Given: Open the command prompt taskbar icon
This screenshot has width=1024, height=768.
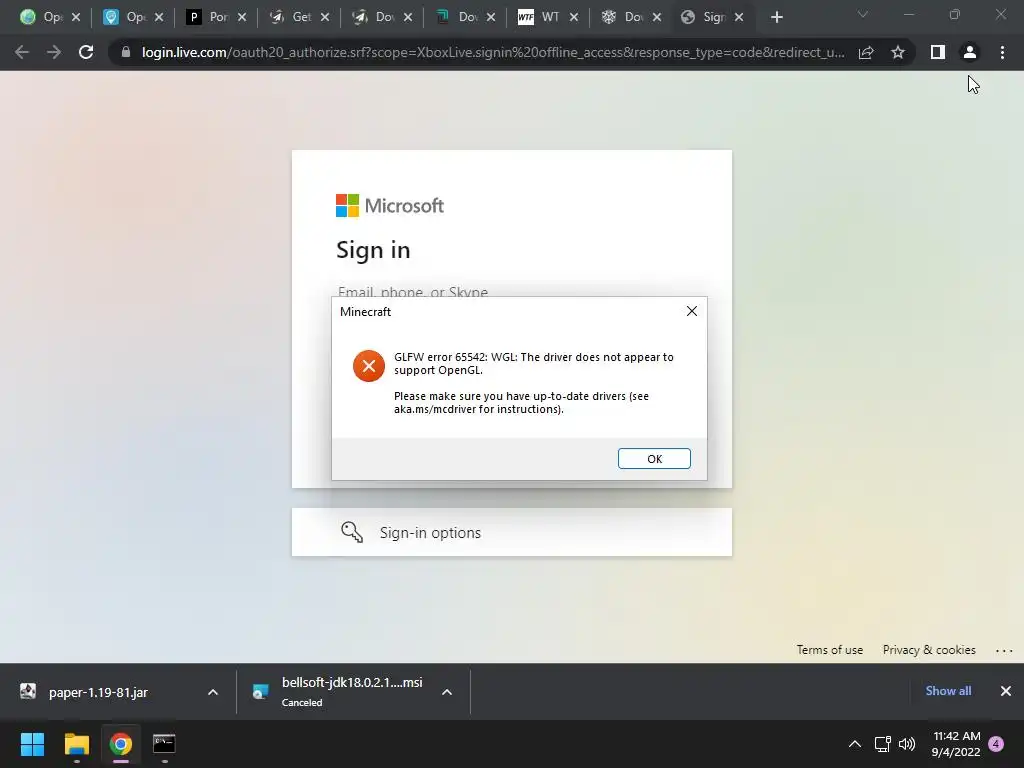Looking at the screenshot, I should pyautogui.click(x=164, y=744).
